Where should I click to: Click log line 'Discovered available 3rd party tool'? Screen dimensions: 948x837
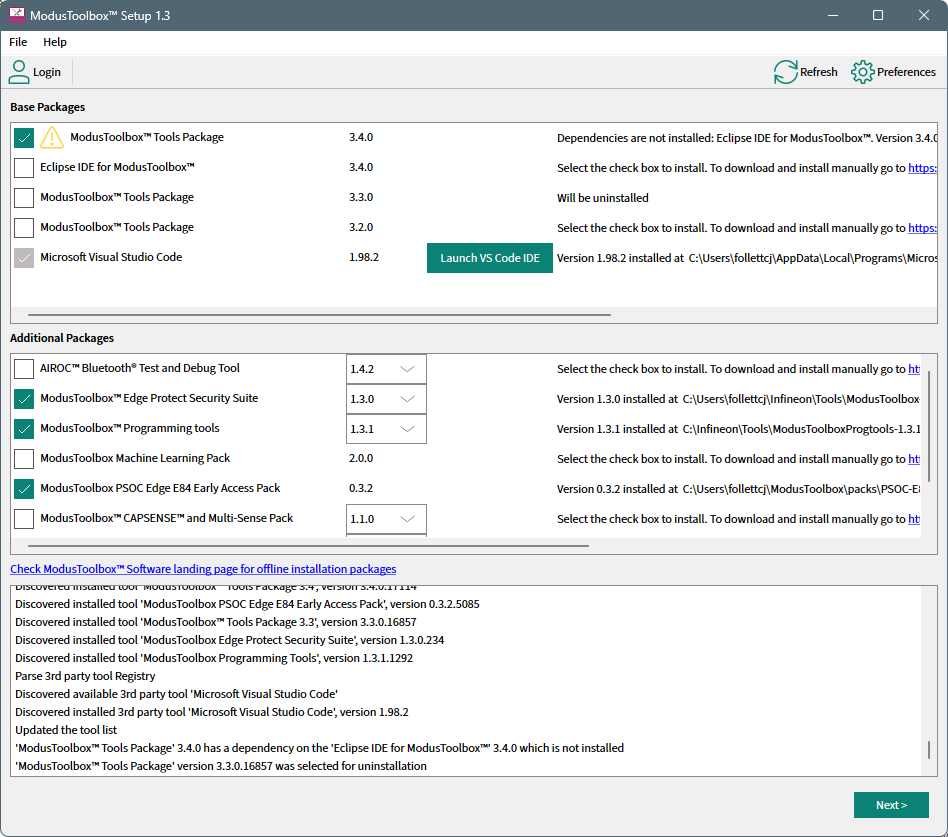pos(177,694)
